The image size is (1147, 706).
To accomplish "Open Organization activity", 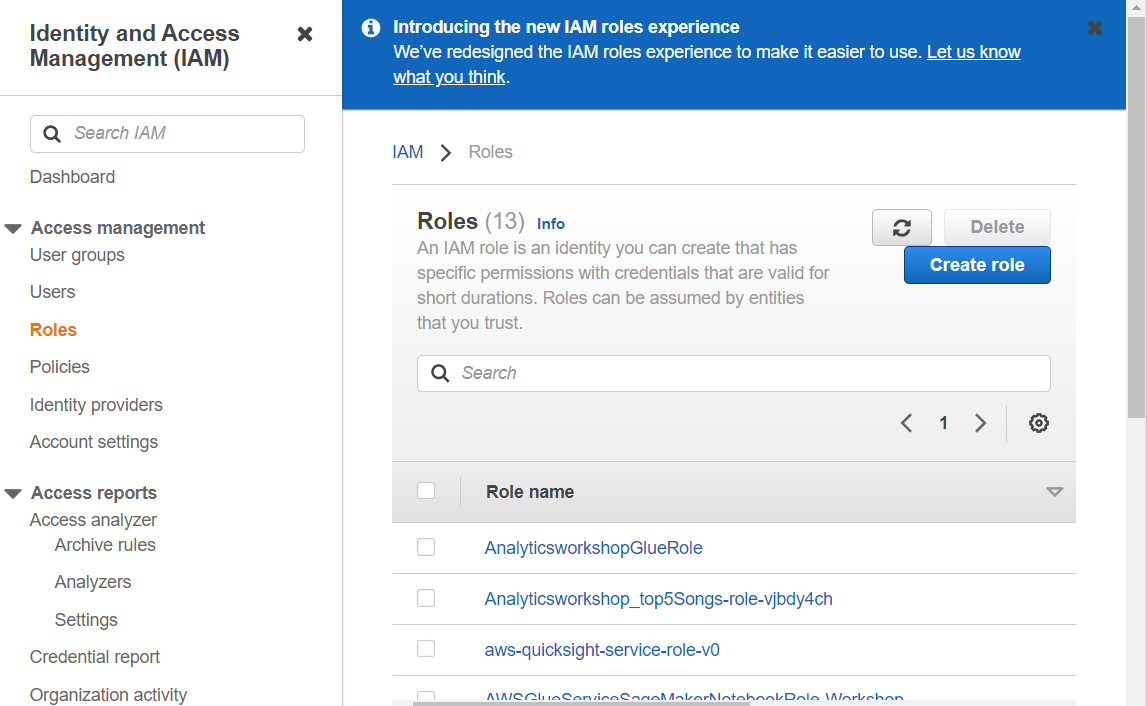I will pyautogui.click(x=108, y=694).
